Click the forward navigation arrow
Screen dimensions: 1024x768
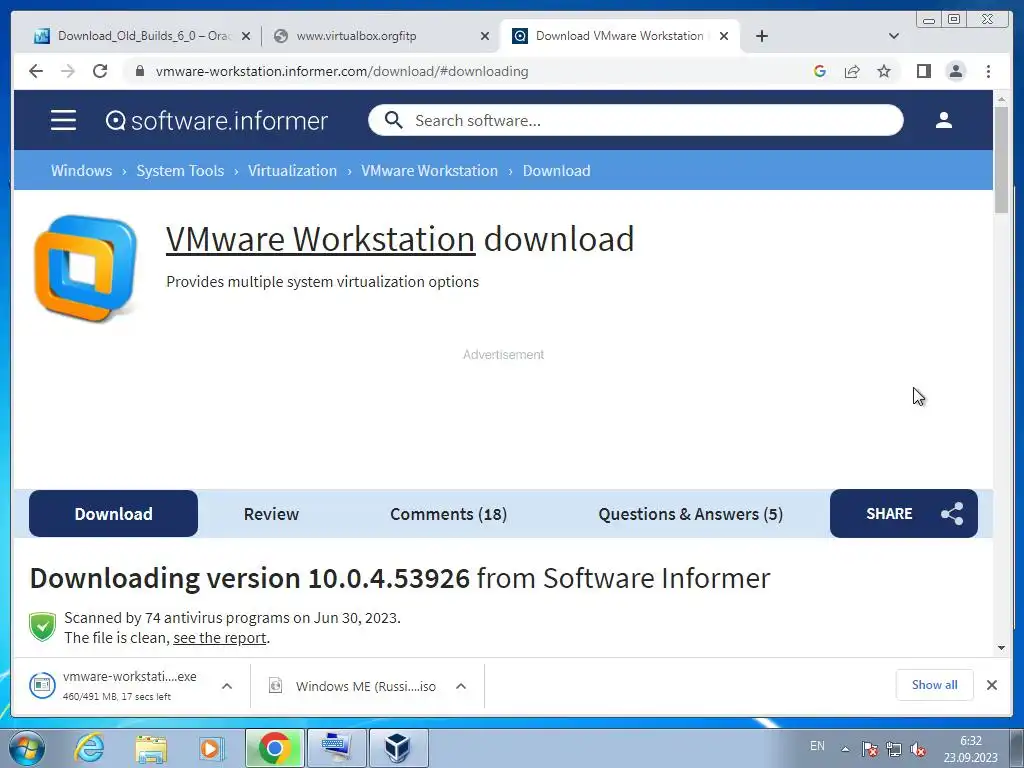(68, 71)
